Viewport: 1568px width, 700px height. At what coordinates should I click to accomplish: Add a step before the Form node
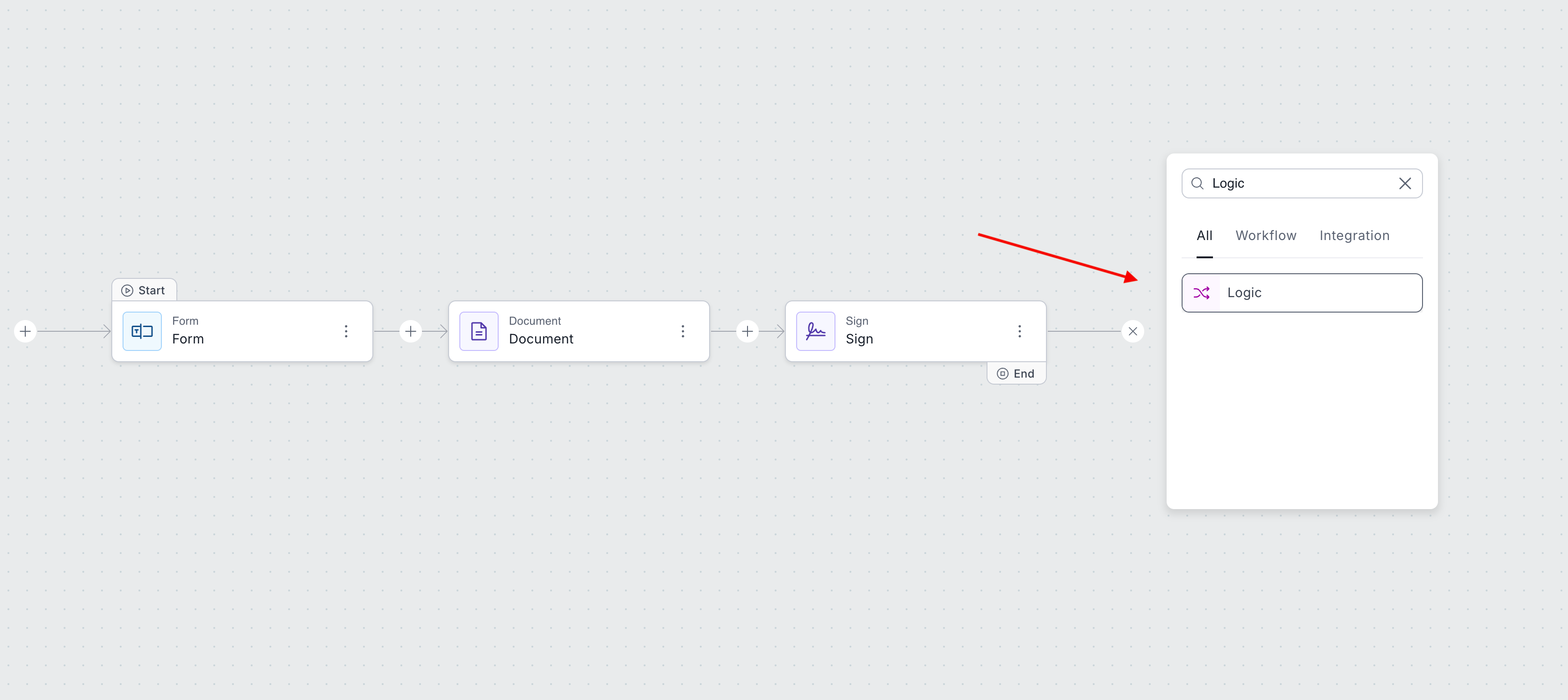coord(25,331)
